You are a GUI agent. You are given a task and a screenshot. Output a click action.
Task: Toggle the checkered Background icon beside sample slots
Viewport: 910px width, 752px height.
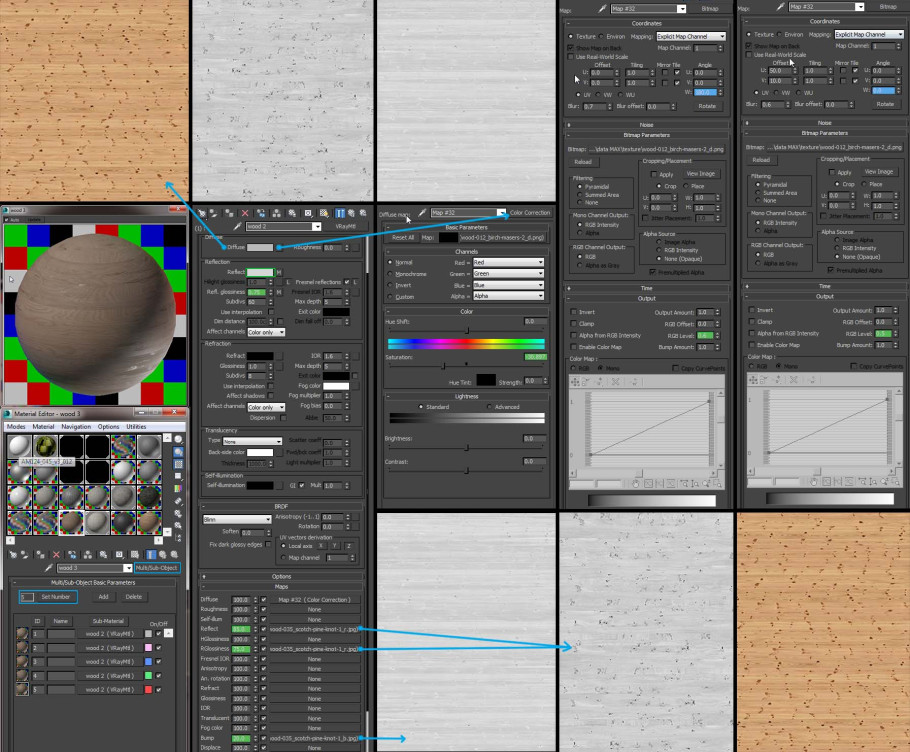tap(178, 464)
